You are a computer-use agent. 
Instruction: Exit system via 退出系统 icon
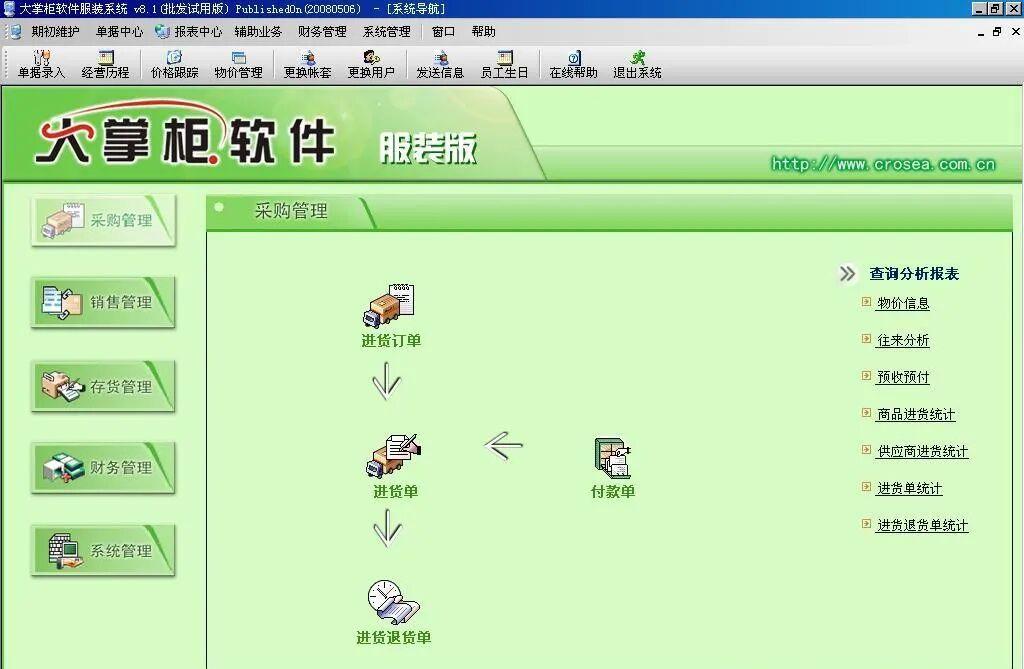tap(635, 63)
